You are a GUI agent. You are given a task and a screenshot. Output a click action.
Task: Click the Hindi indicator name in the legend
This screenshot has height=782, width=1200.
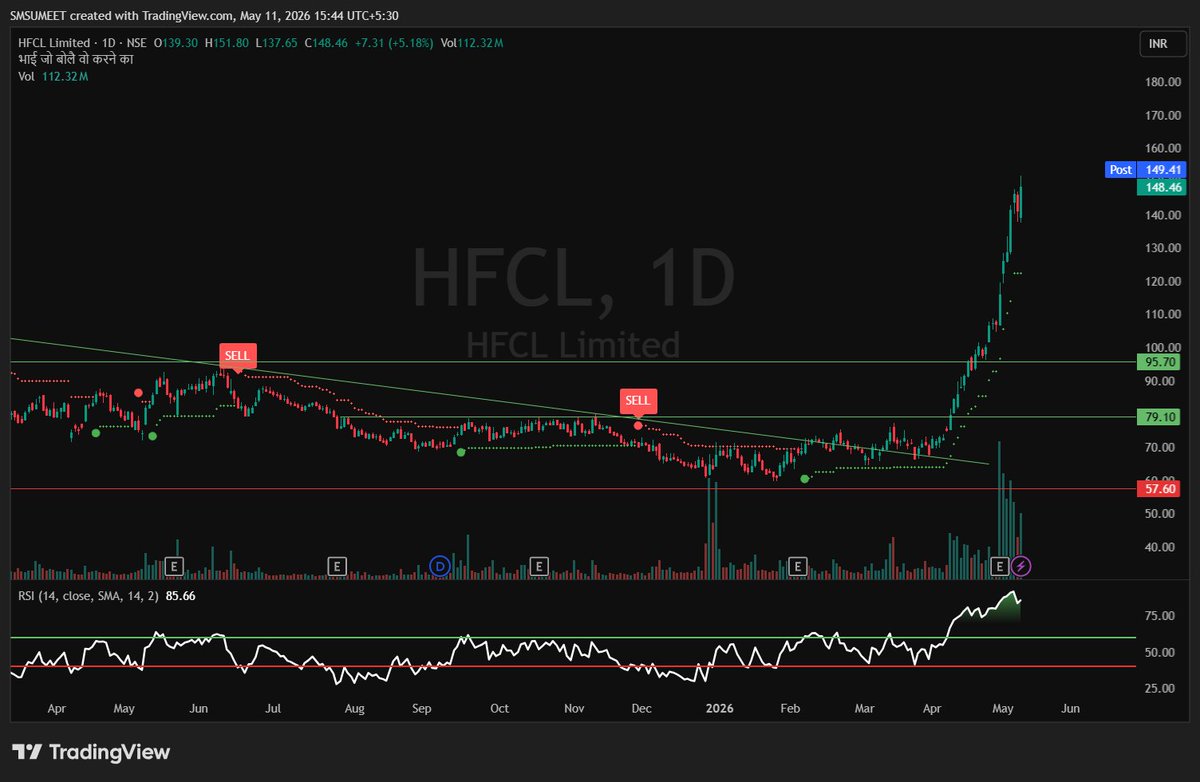[x=76, y=59]
